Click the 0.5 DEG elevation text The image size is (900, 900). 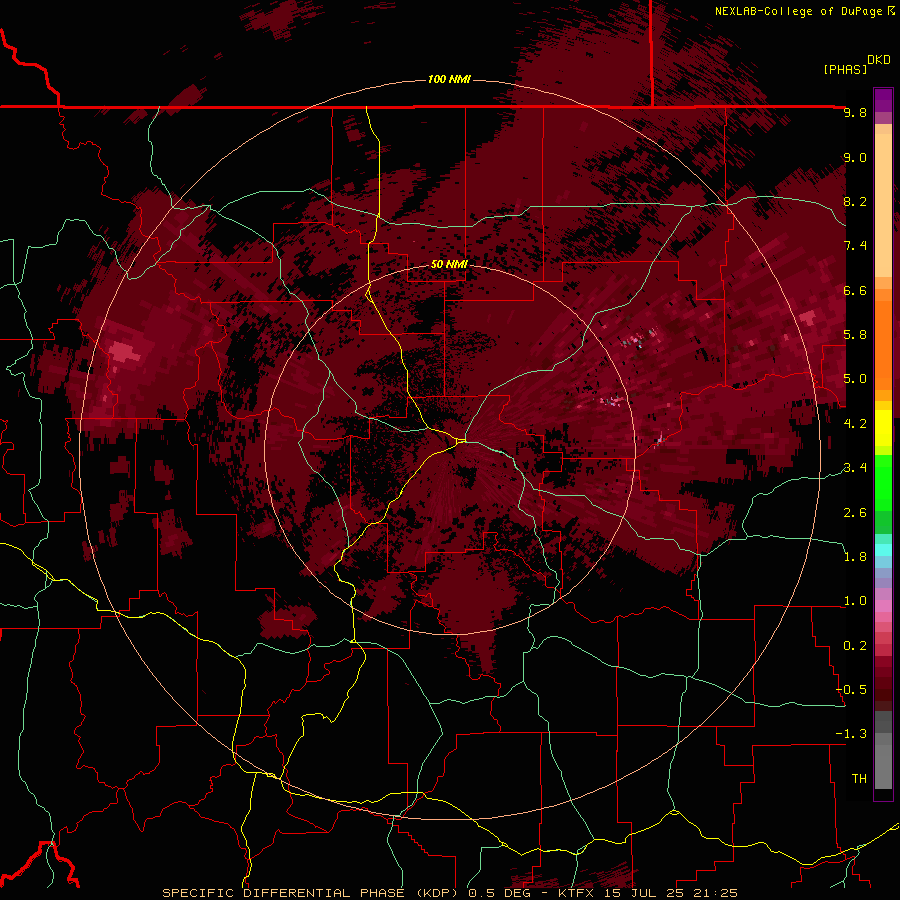click(499, 893)
